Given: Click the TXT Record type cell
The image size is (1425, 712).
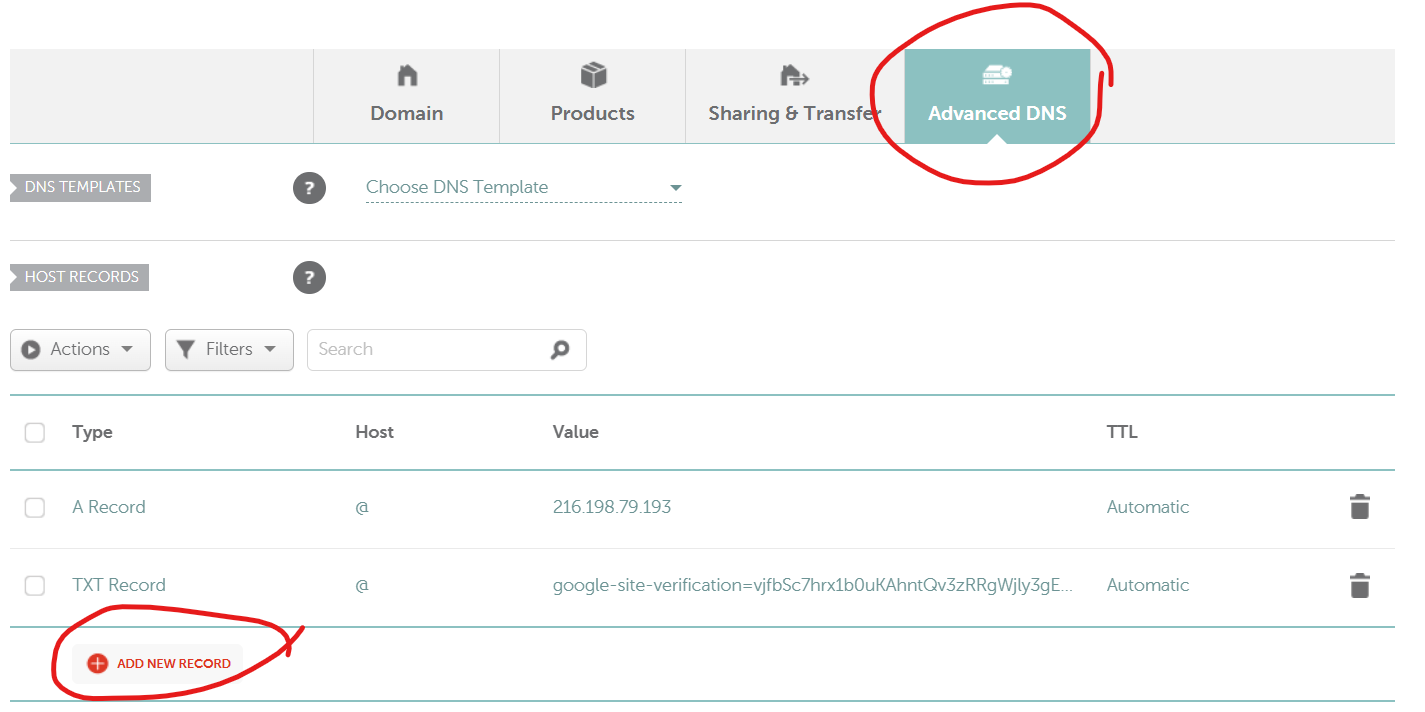Looking at the screenshot, I should (x=119, y=585).
